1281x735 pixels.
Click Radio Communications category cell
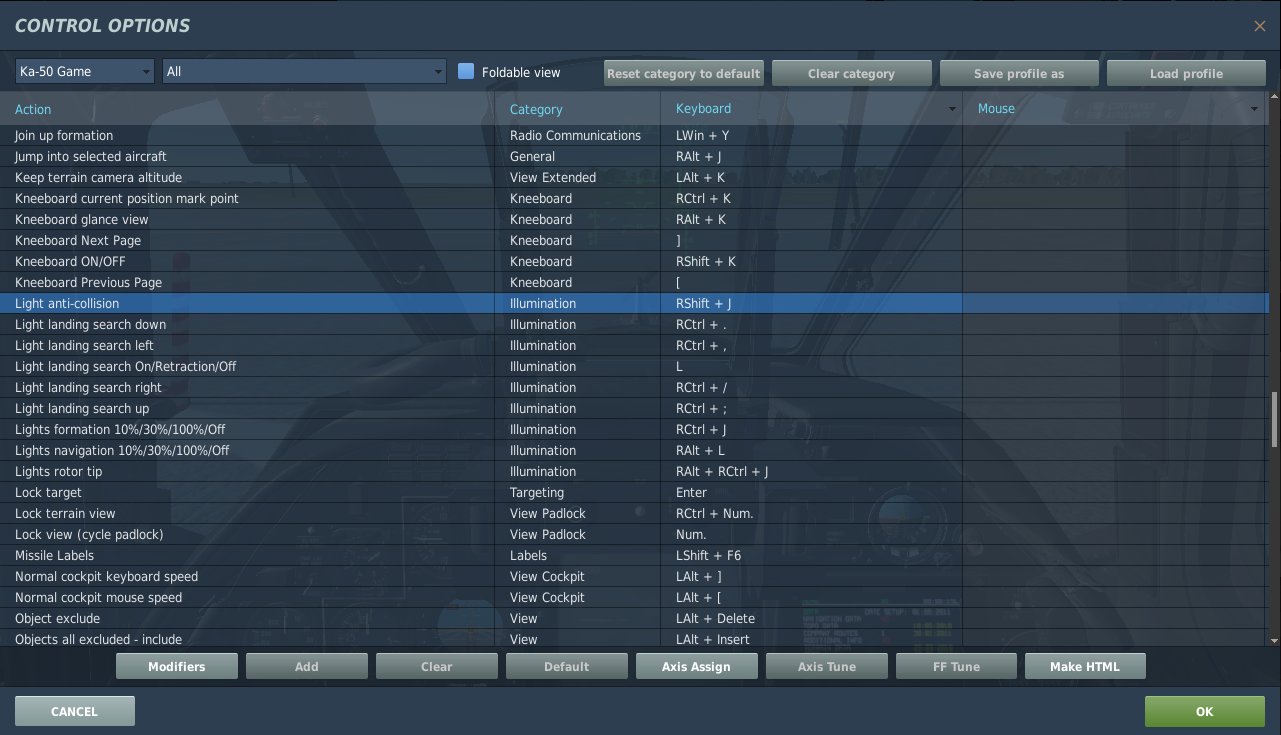[x=577, y=135]
